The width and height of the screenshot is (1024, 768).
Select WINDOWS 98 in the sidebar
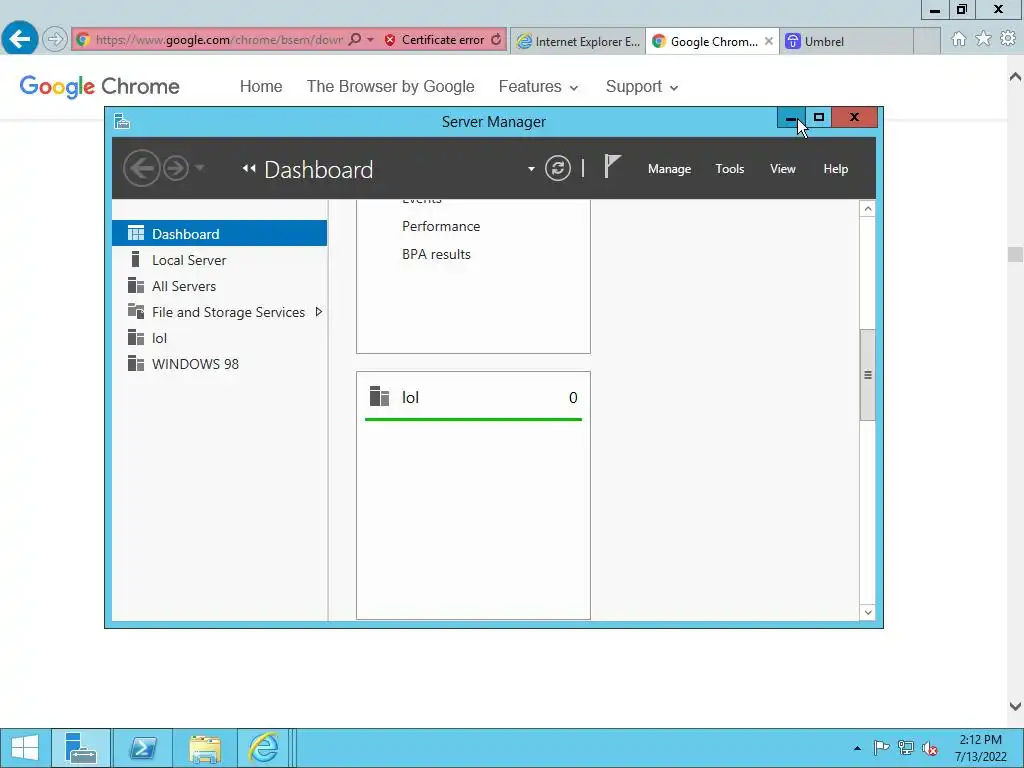219,364
